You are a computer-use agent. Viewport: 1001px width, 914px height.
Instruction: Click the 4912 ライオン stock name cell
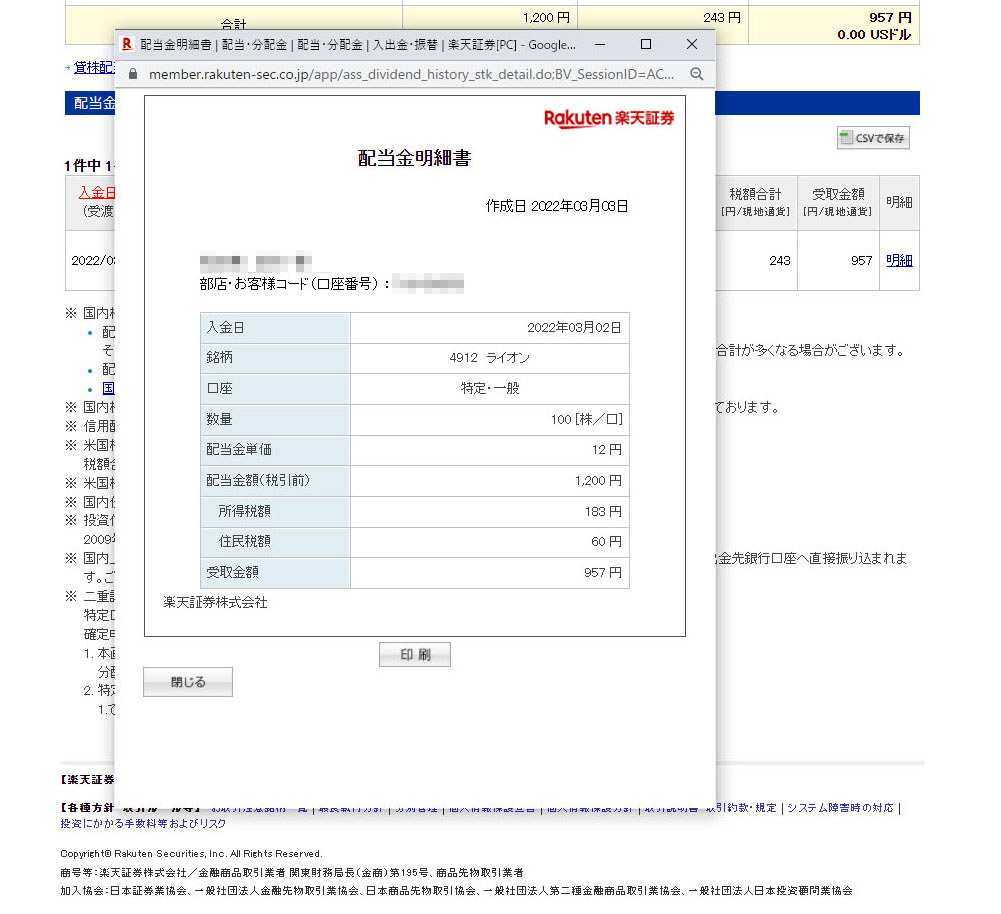click(x=489, y=358)
